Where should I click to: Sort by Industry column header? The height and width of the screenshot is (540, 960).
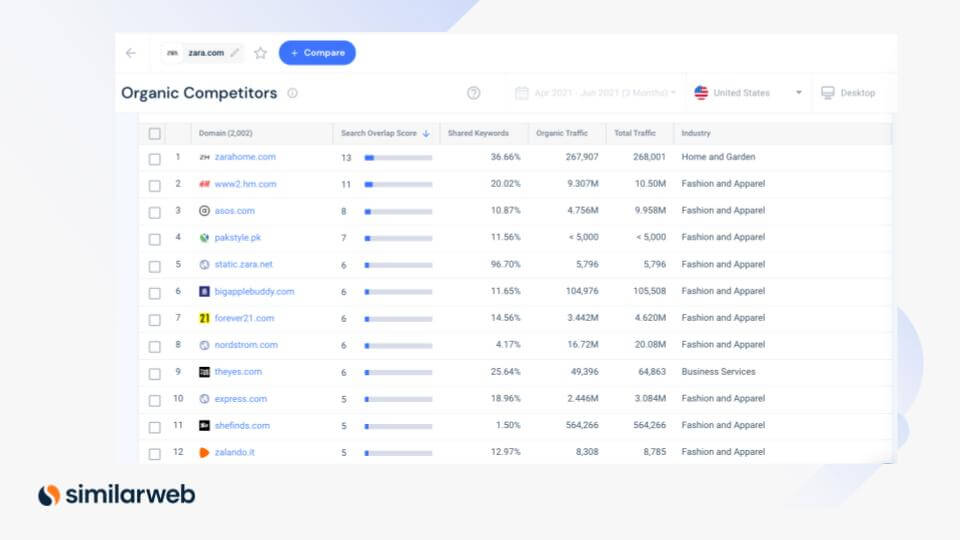pyautogui.click(x=696, y=133)
